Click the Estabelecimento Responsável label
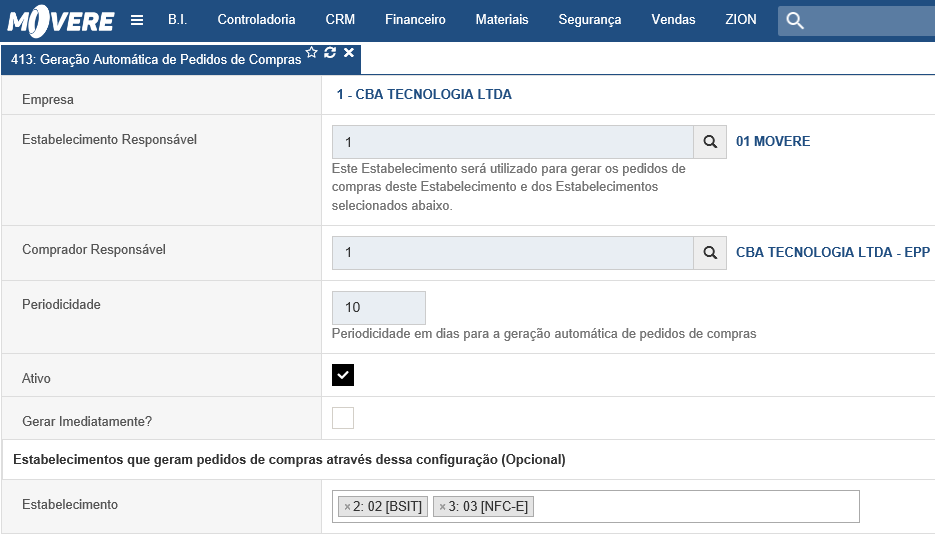 click(109, 139)
